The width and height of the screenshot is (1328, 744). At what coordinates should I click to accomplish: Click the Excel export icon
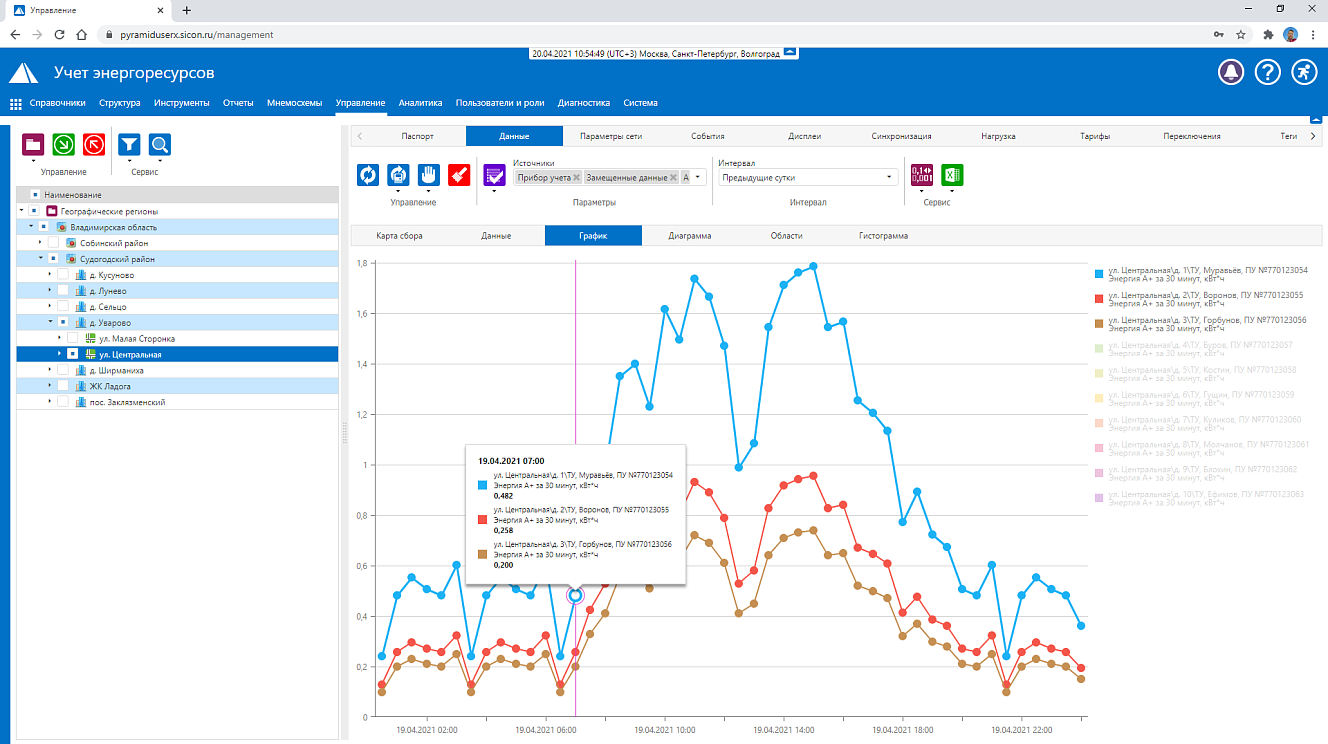952,174
